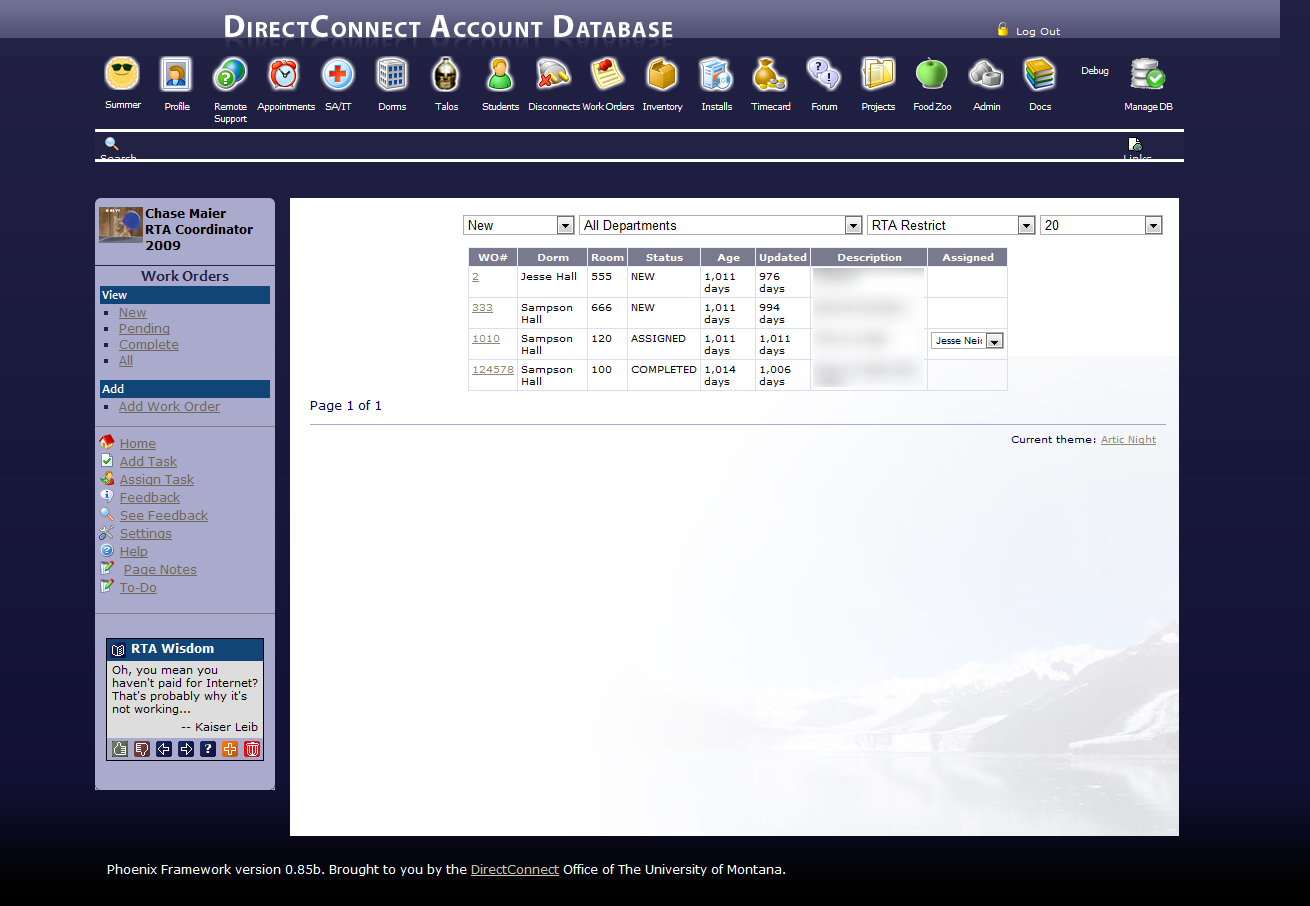Go to Home in the sidebar
The height and width of the screenshot is (906, 1310).
[138, 444]
